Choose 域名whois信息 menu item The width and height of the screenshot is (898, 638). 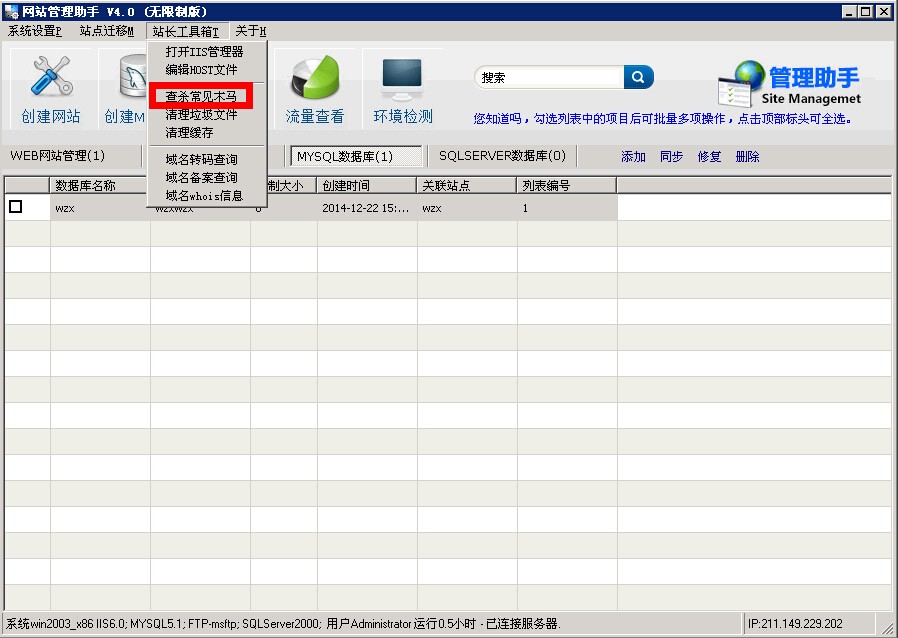(x=204, y=196)
